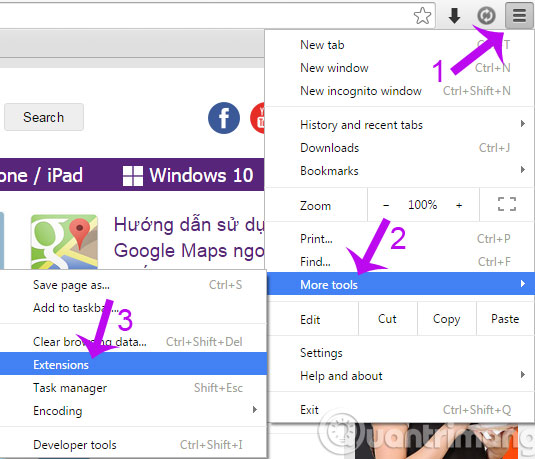Open Developer tools from submenu

133,445
